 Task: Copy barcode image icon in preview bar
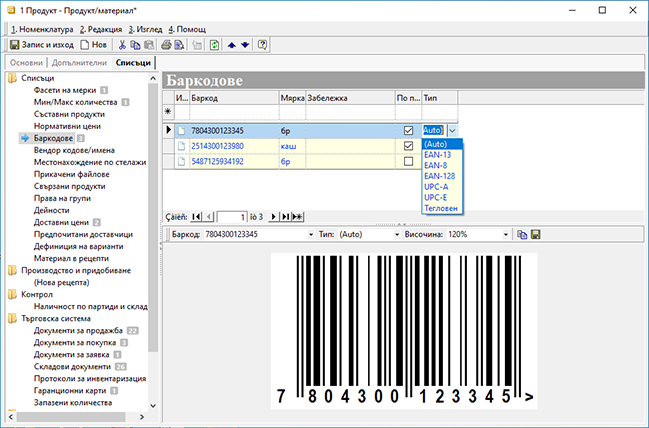click(x=522, y=235)
